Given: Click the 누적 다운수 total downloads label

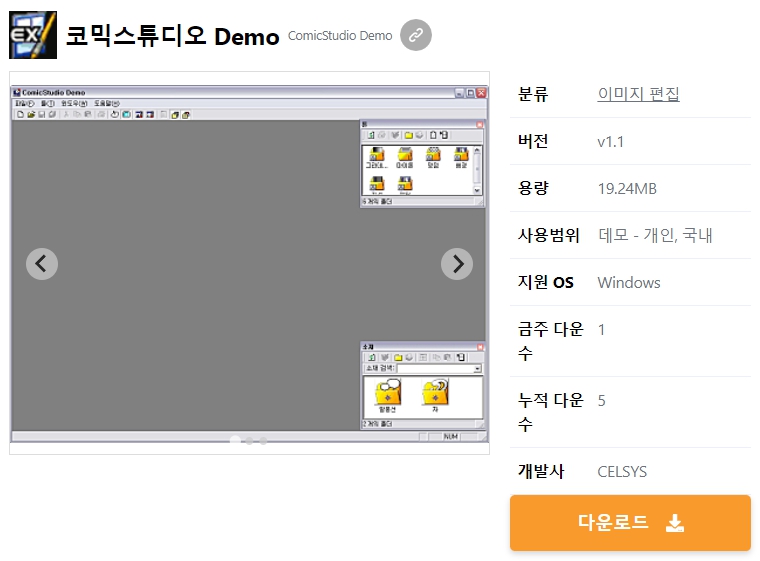Looking at the screenshot, I should coord(550,412).
